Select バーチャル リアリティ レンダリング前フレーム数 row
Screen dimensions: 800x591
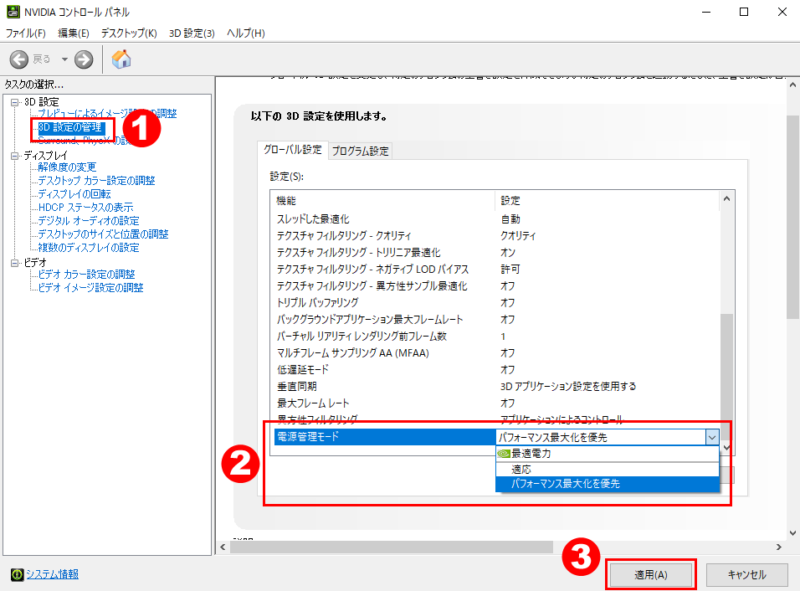point(497,336)
